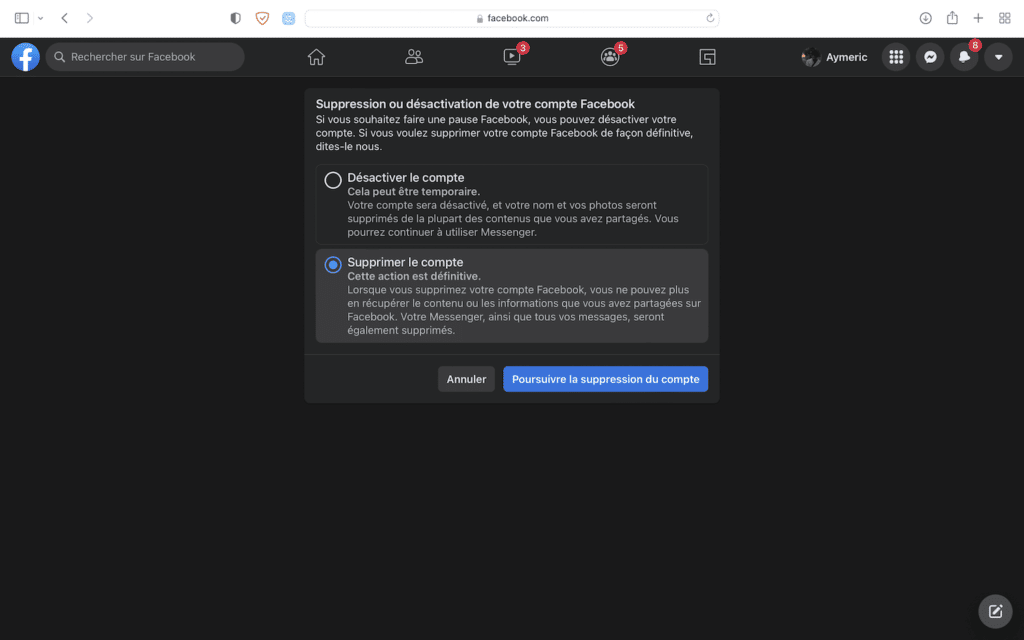
Task: Click Poursuivre la suppression du compte
Action: [605, 379]
